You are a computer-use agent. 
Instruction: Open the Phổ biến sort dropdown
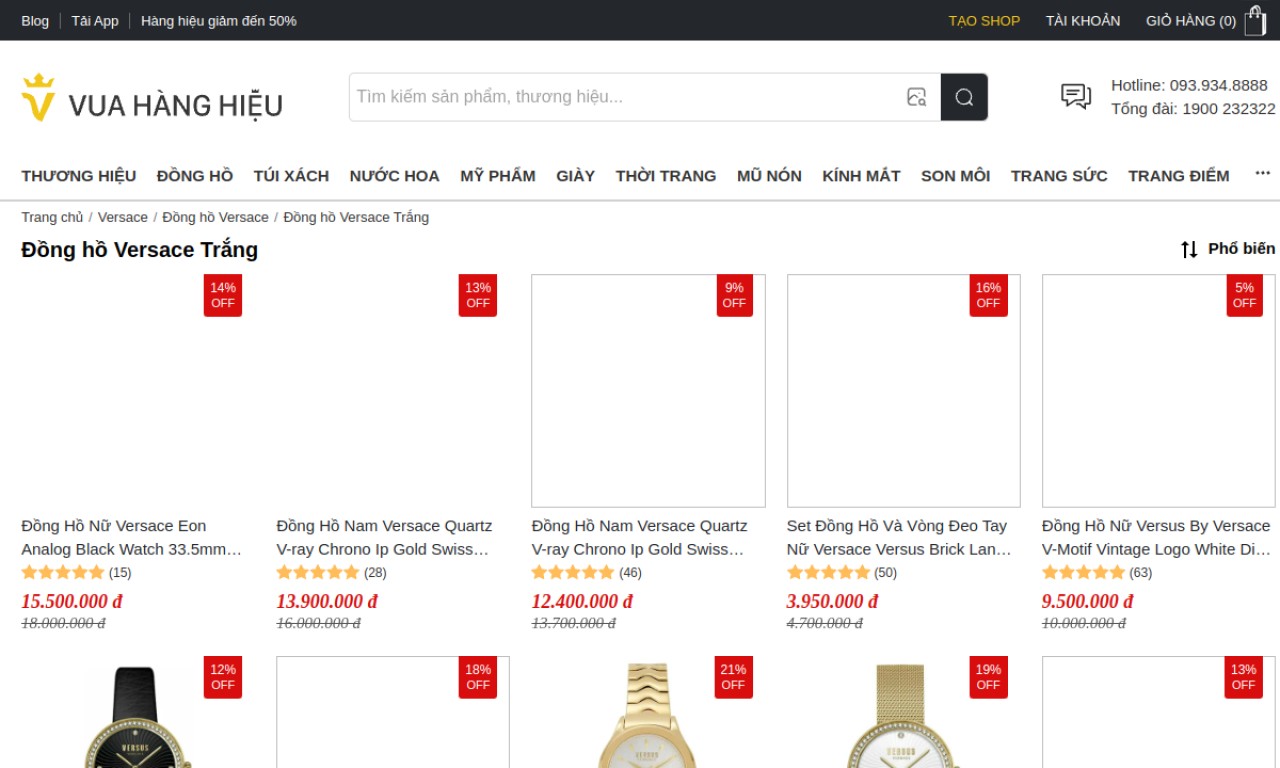coord(1241,249)
